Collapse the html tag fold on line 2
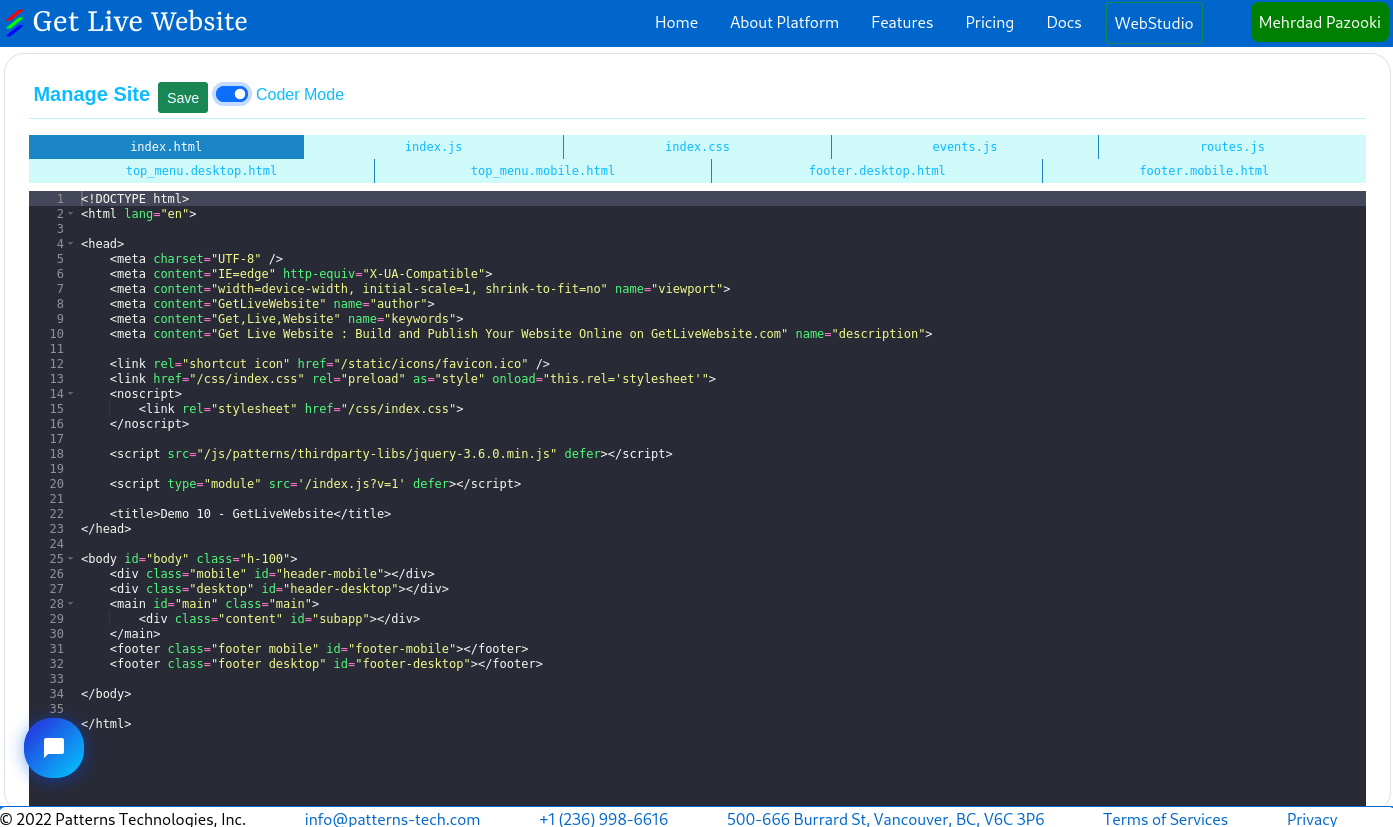 point(71,214)
